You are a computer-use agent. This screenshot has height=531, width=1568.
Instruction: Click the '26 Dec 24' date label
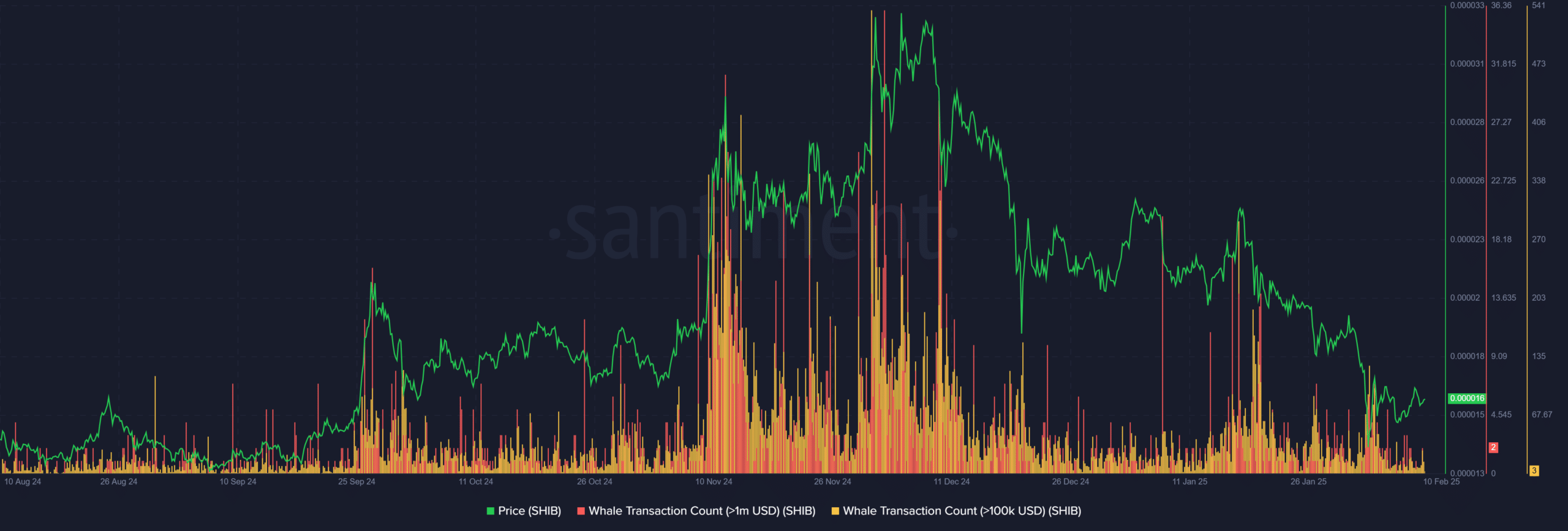point(1071,481)
